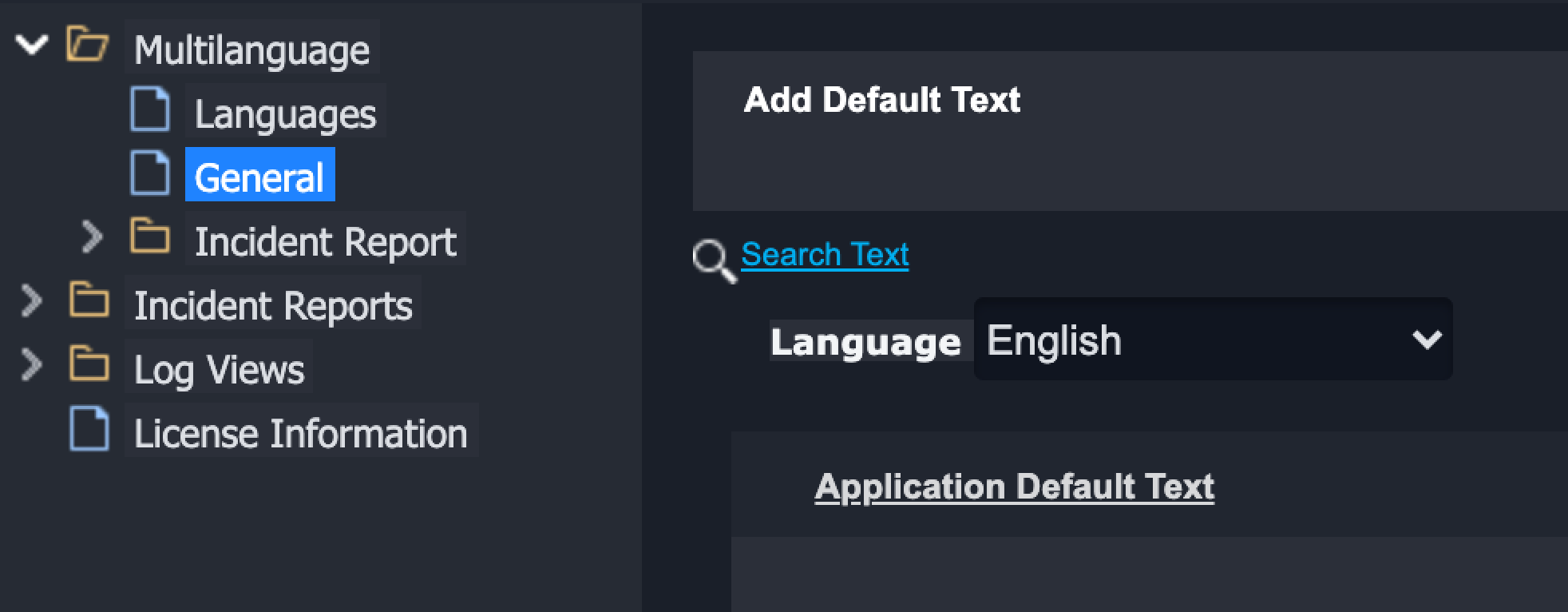Open License Information in sidebar
1568x612 pixels.
pyautogui.click(x=300, y=434)
